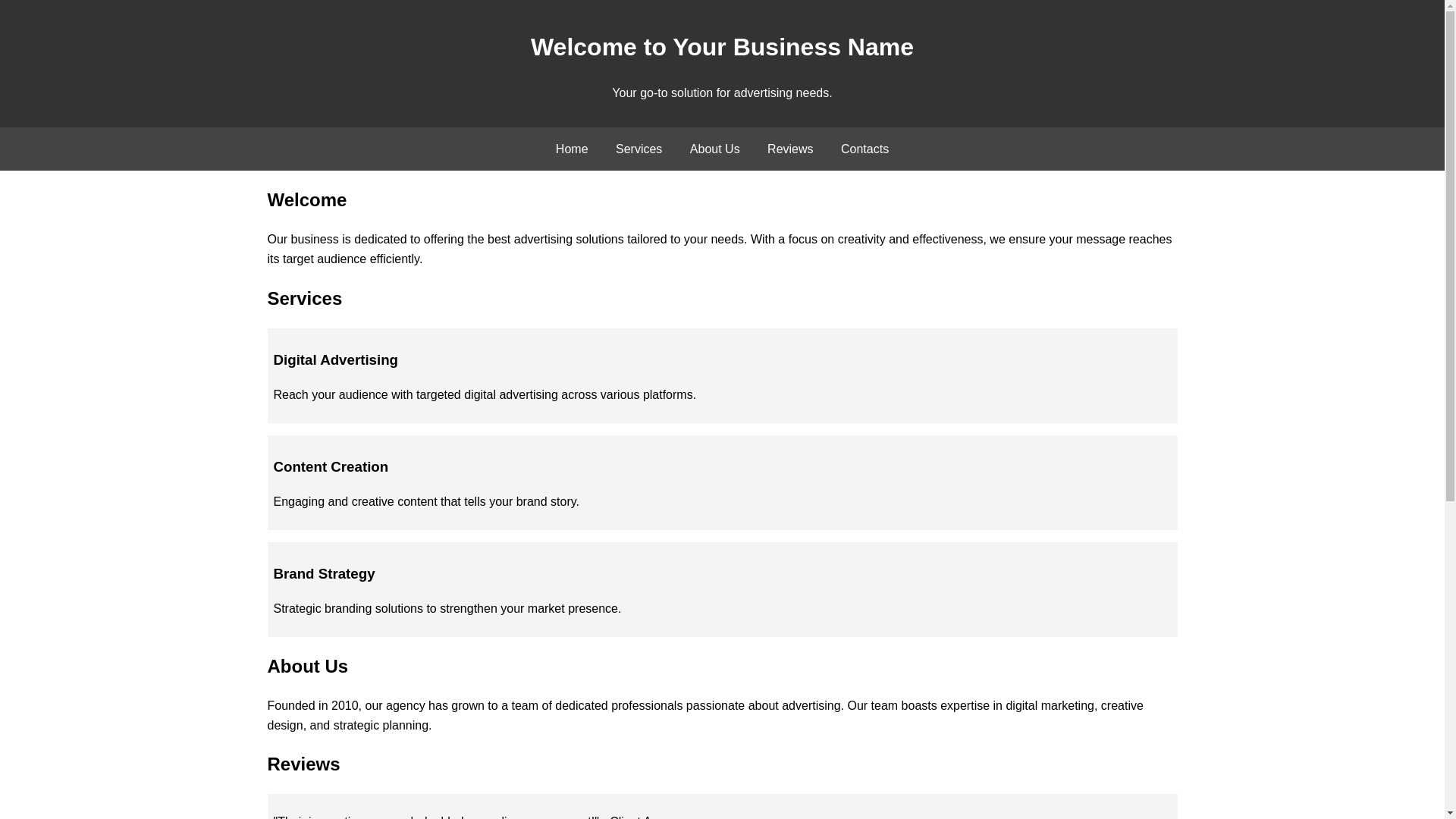Click the 'About Us' section heading

coord(307,667)
